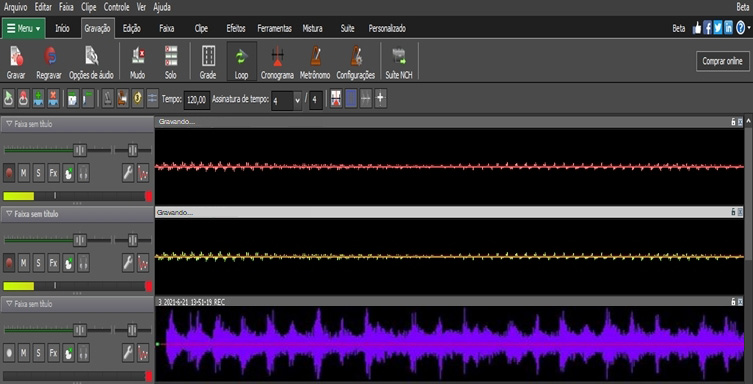Collapse the third Faixa sem título track
Viewport: 753px width, 384px height.
click(9, 304)
